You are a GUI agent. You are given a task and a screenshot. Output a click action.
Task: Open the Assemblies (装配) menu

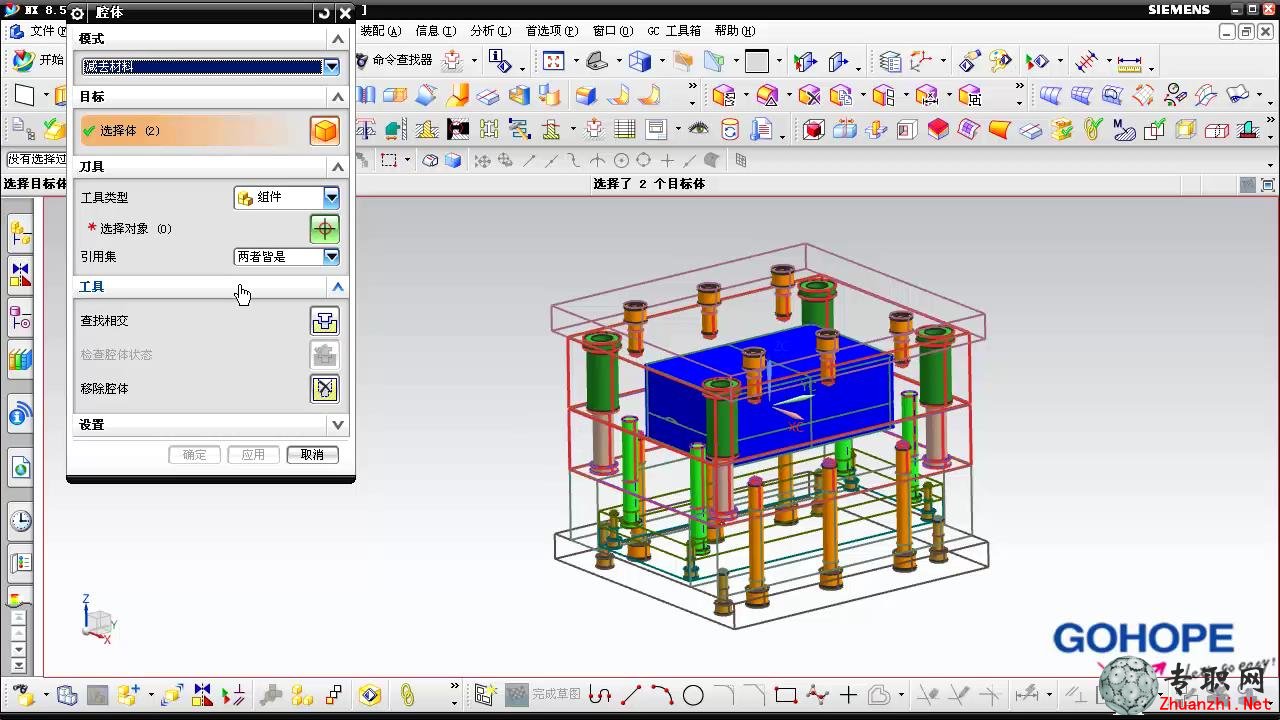click(381, 31)
